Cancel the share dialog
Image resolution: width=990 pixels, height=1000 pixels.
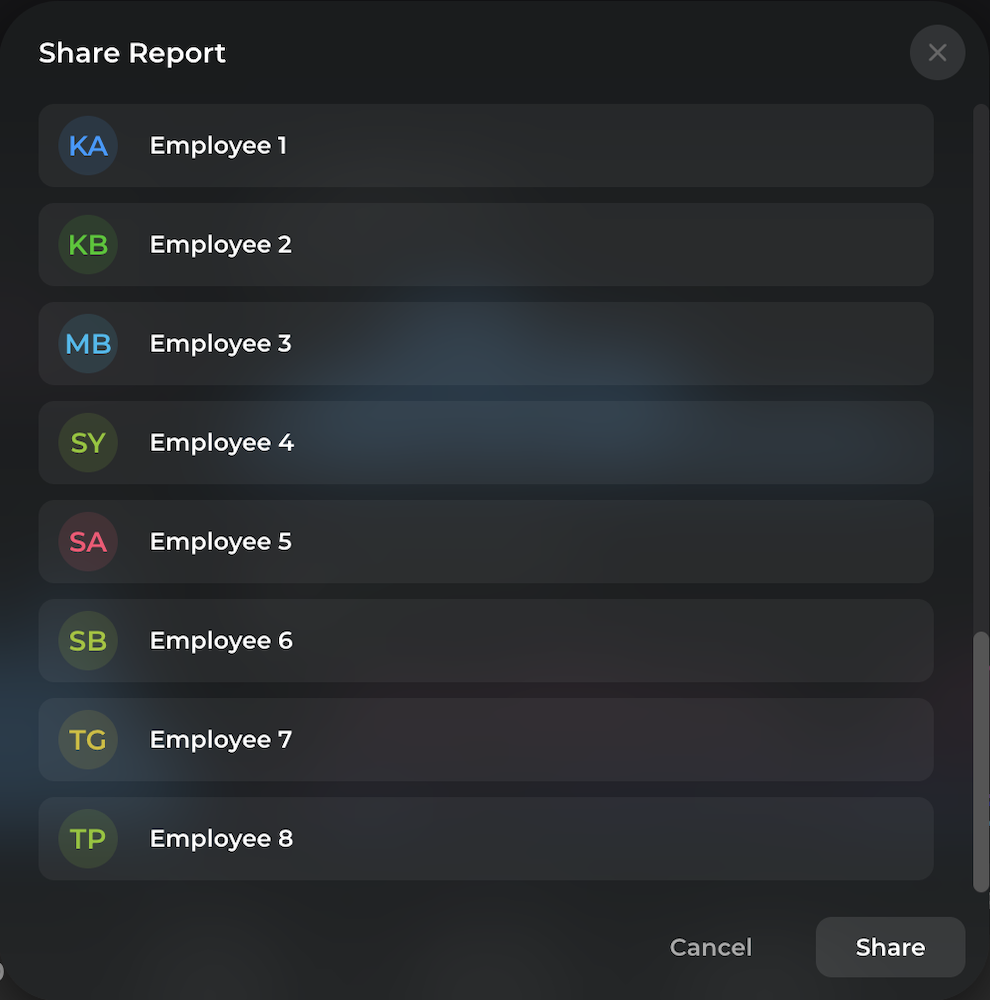click(710, 947)
